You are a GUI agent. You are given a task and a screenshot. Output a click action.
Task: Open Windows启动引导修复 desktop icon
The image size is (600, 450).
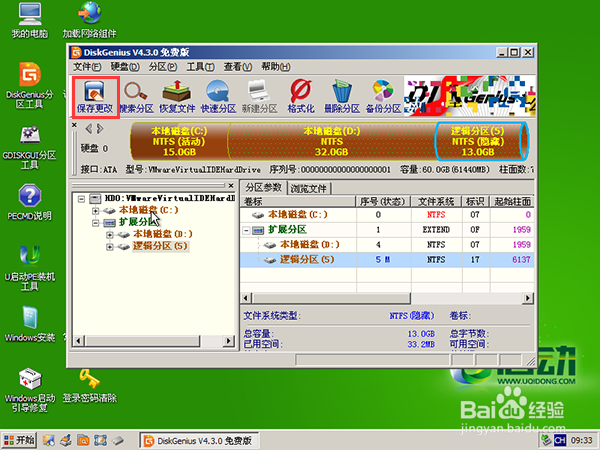point(29,390)
